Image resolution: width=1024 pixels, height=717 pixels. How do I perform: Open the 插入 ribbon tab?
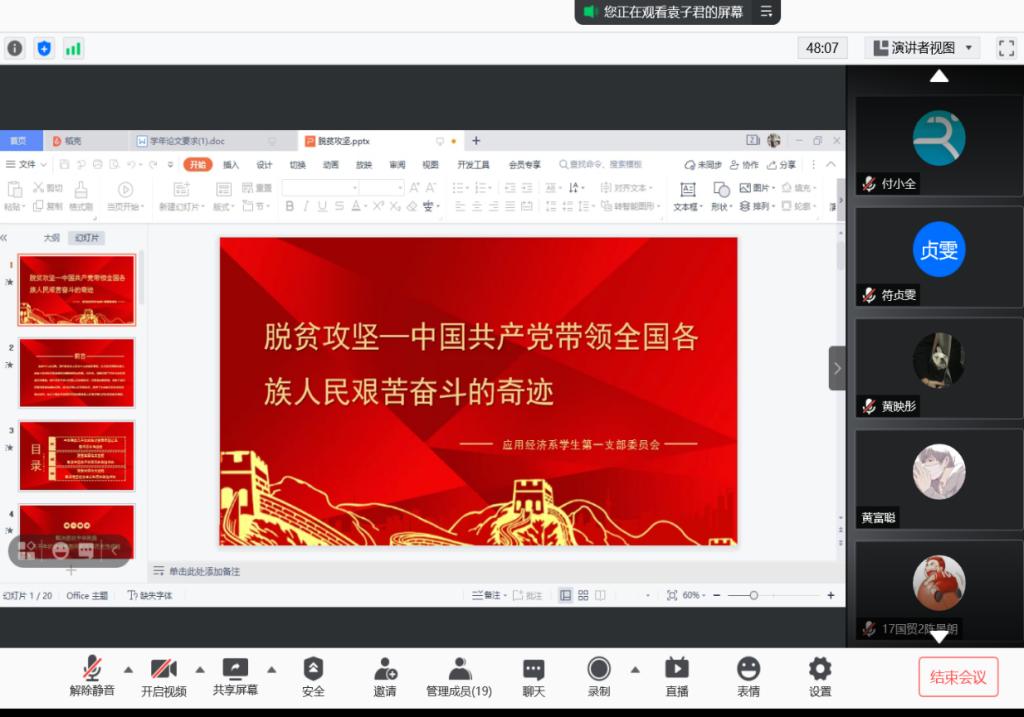pyautogui.click(x=231, y=165)
